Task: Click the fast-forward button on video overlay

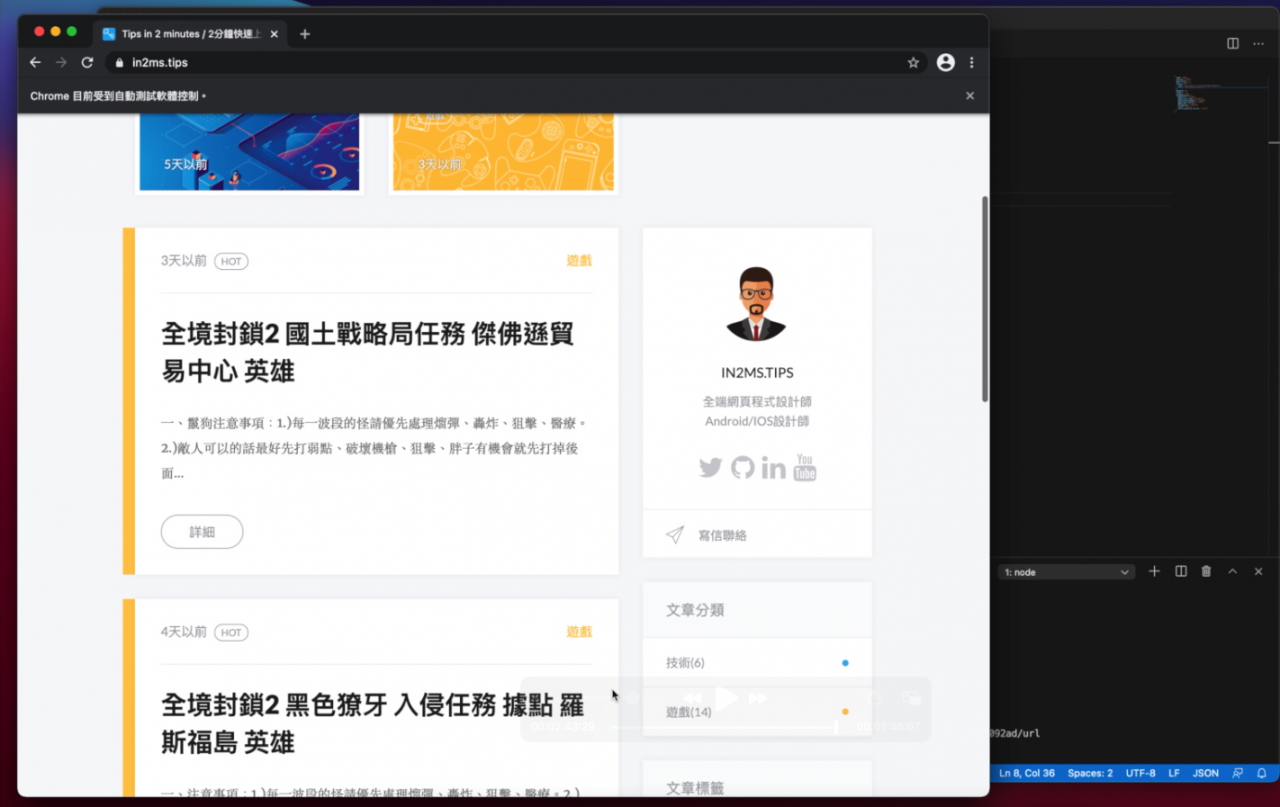Action: tap(758, 698)
